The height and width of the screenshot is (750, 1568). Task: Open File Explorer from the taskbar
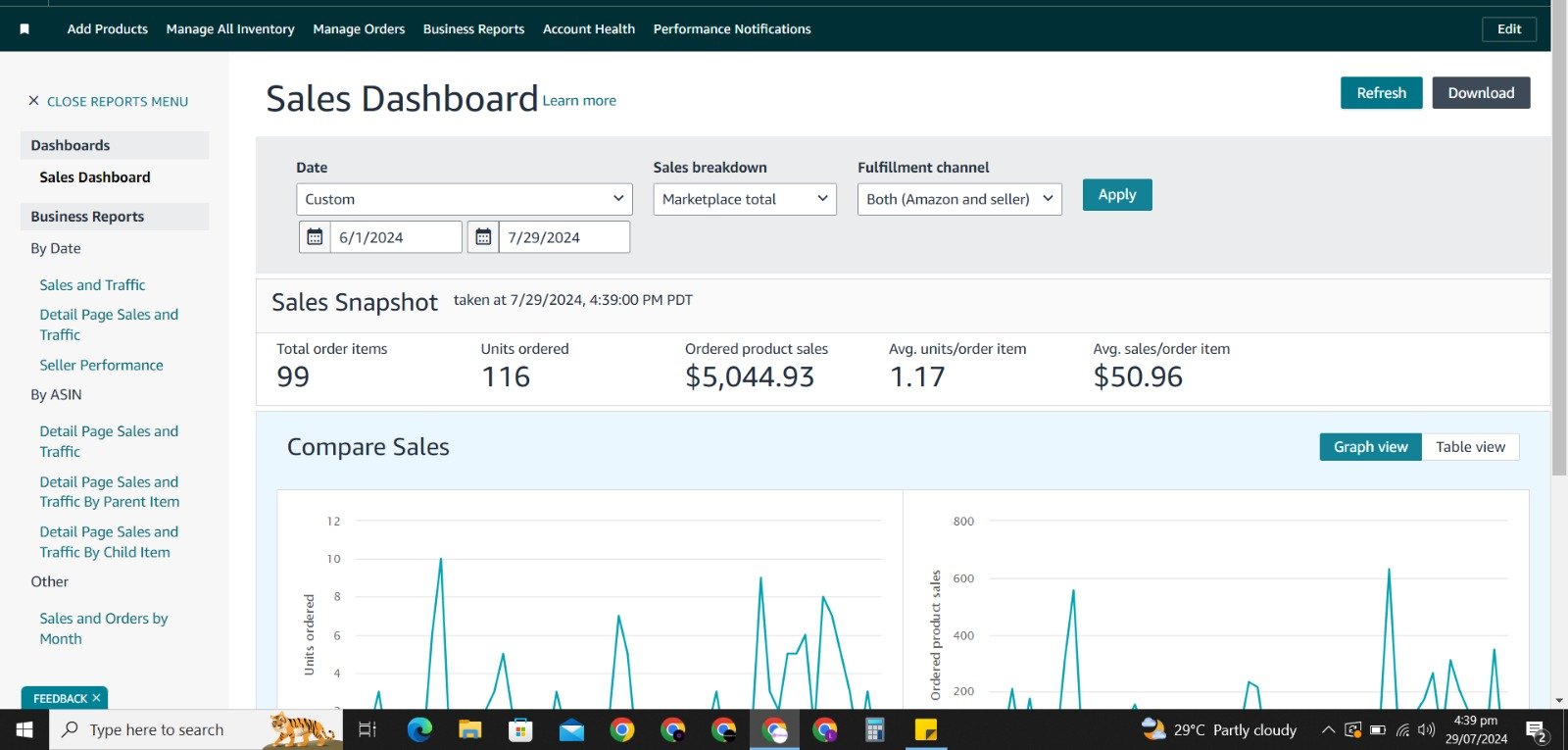click(470, 729)
